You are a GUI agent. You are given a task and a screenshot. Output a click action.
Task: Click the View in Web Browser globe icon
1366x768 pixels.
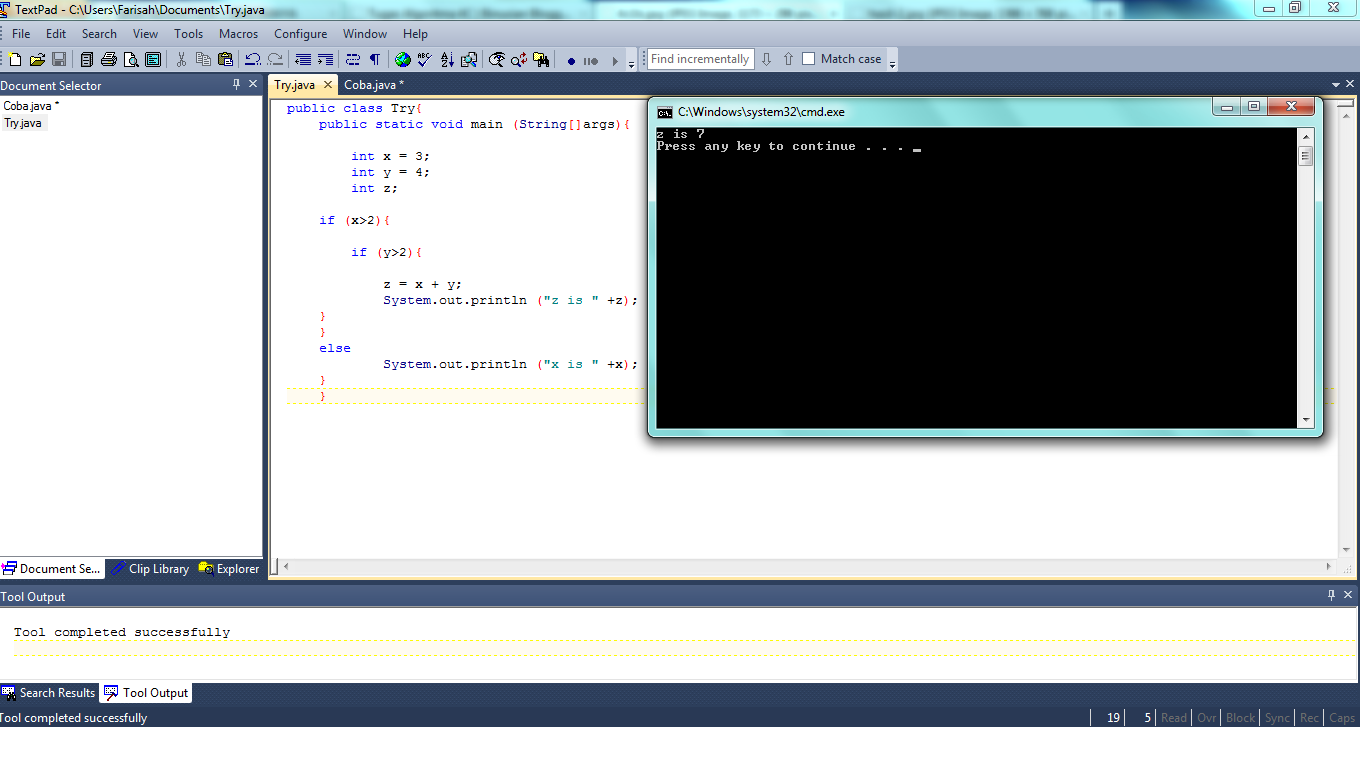(x=403, y=59)
